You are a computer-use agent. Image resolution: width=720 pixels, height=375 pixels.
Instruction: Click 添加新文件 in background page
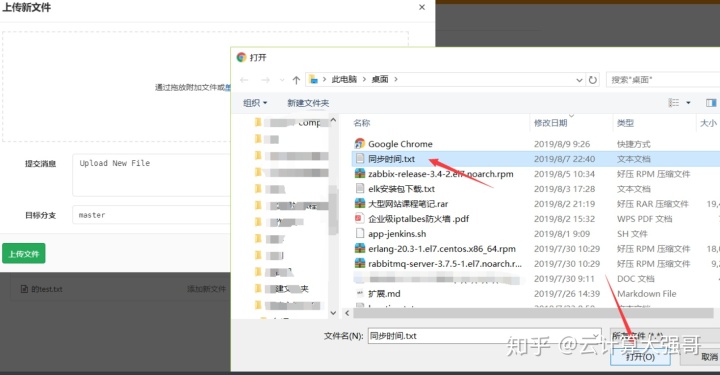(x=207, y=289)
